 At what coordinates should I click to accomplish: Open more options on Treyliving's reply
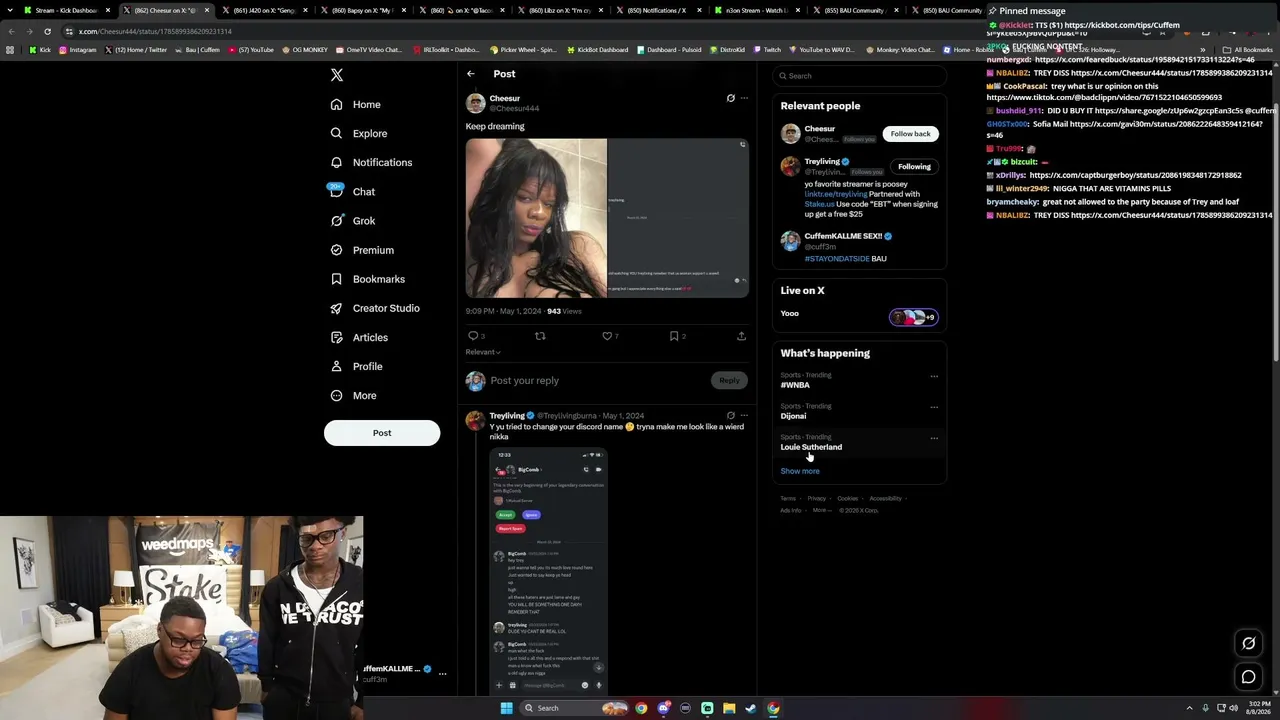744,415
